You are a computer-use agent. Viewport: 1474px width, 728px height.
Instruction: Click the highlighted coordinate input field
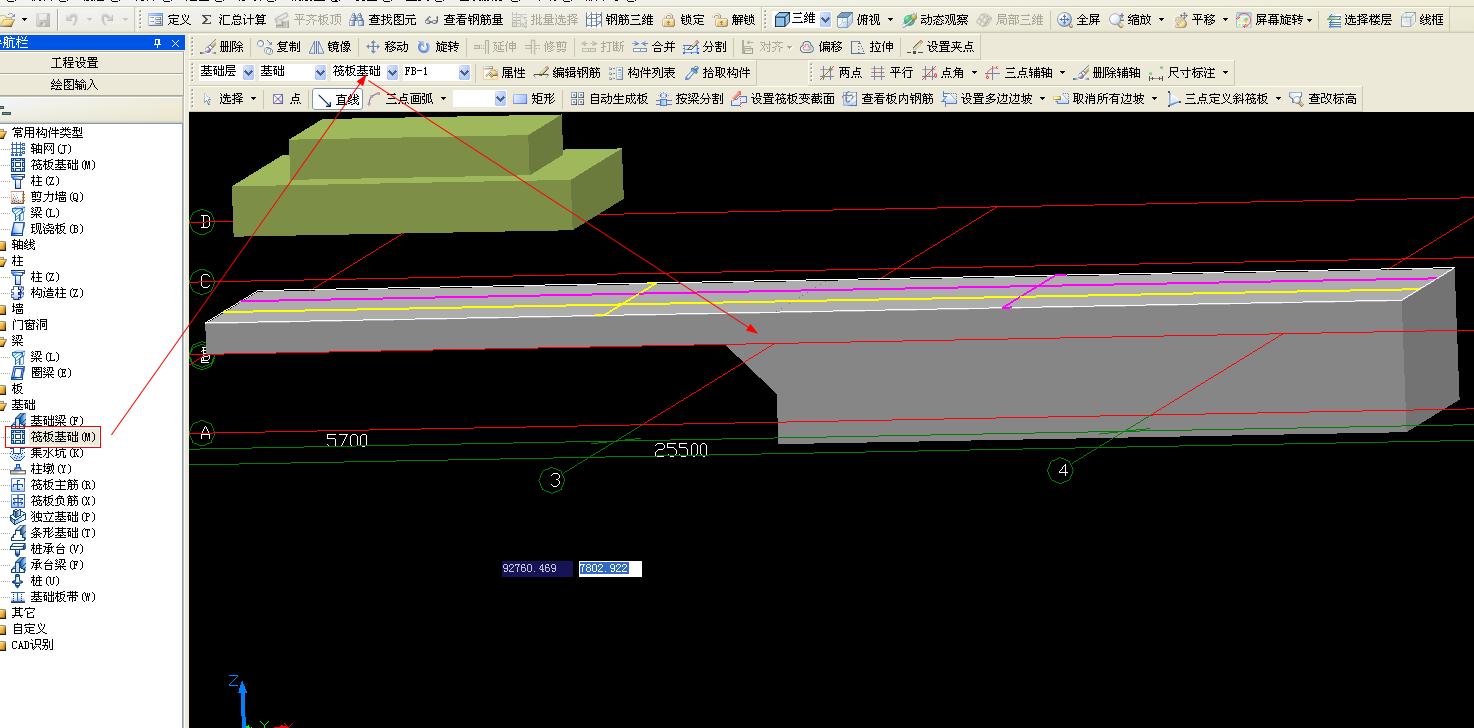click(x=609, y=569)
